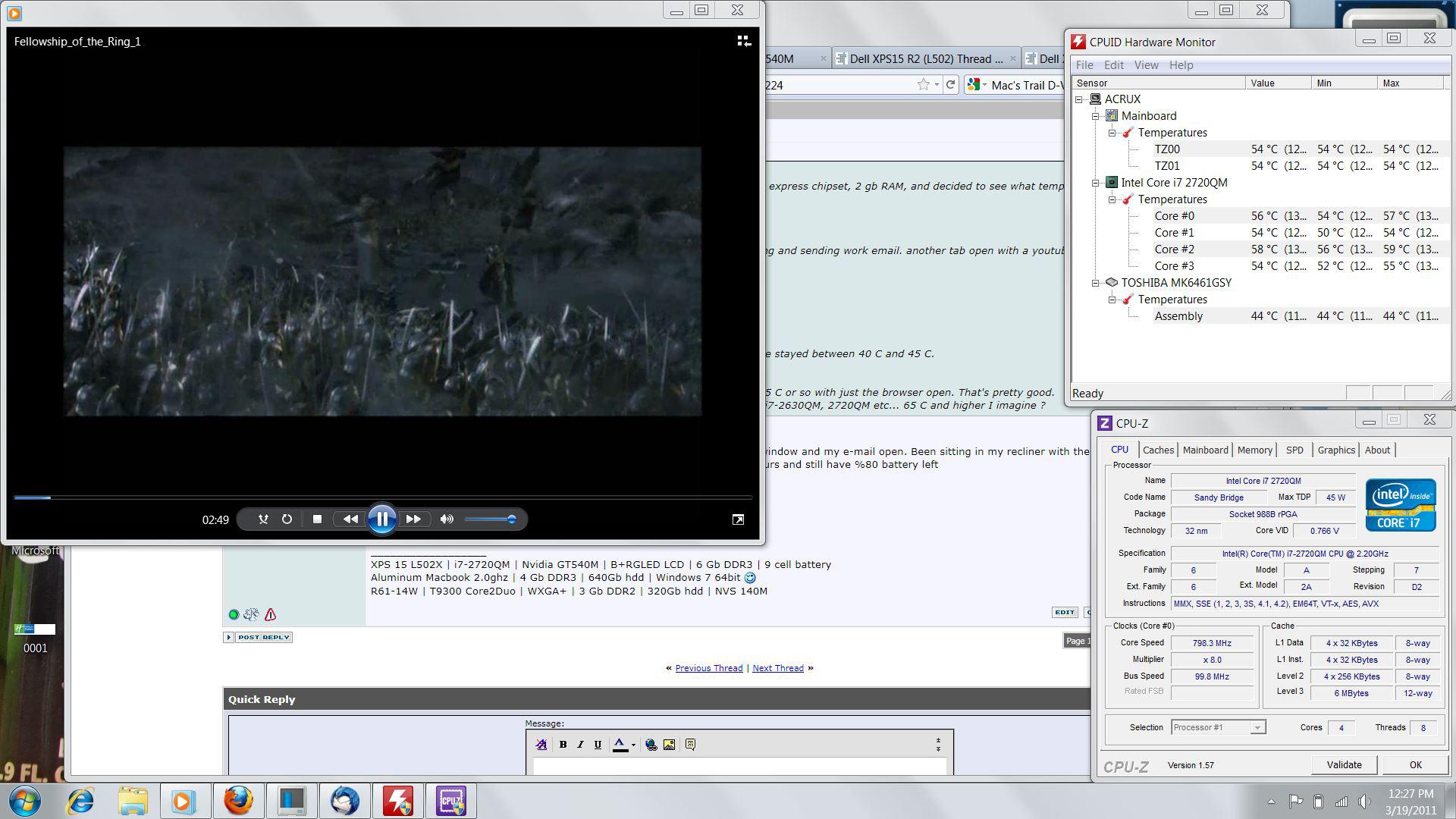The image size is (1456, 819).
Task: Collapse the Mainboard tree node
Action: (1096, 116)
